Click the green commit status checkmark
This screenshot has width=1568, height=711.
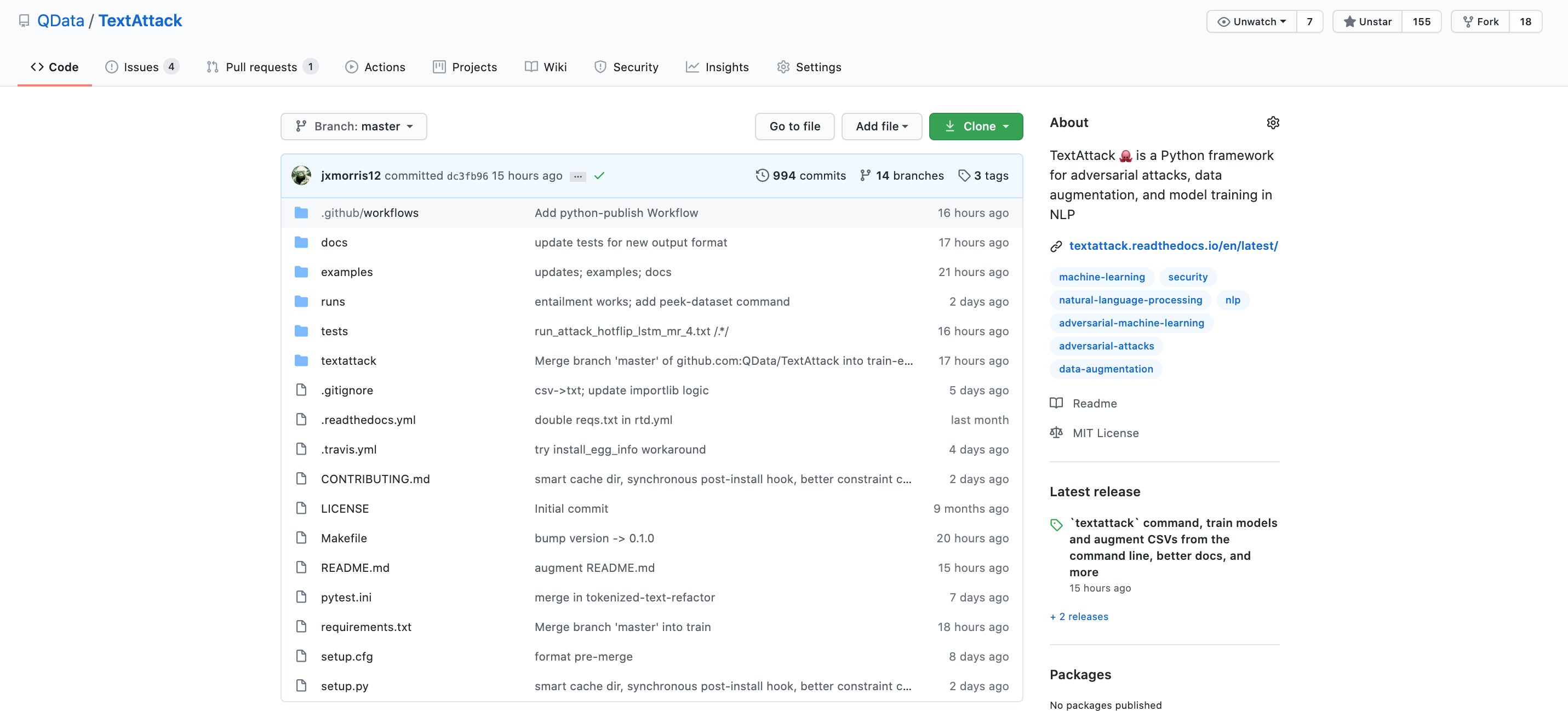click(x=599, y=175)
